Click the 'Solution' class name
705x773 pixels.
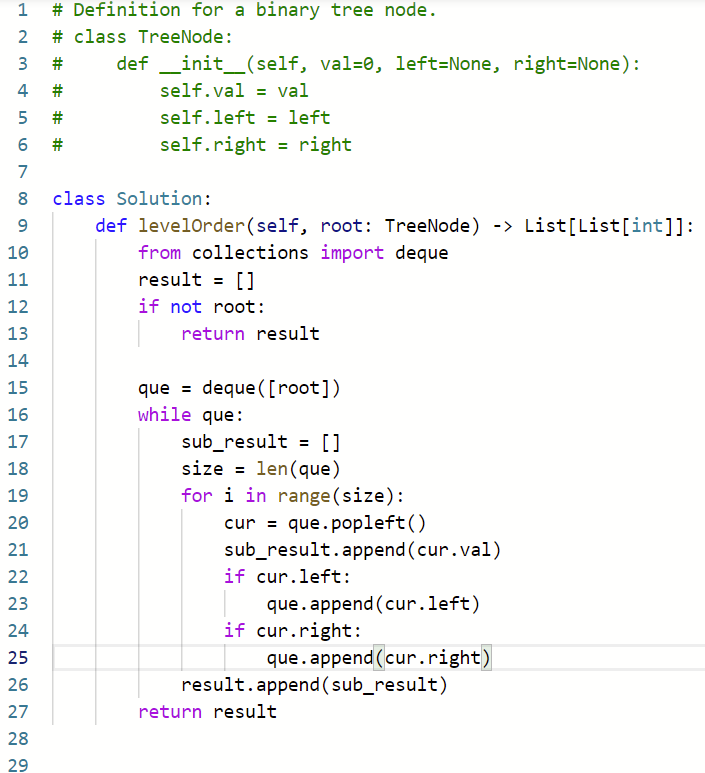coord(159,199)
